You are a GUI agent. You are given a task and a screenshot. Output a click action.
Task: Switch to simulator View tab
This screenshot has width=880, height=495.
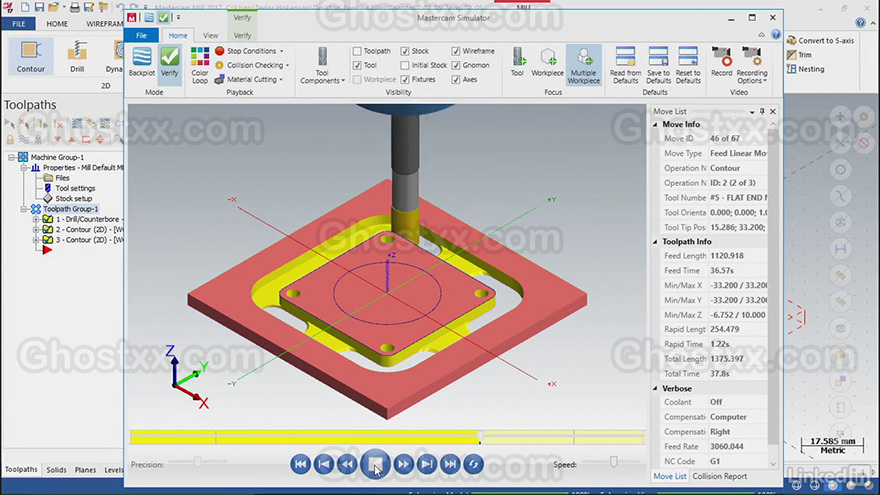(x=210, y=35)
